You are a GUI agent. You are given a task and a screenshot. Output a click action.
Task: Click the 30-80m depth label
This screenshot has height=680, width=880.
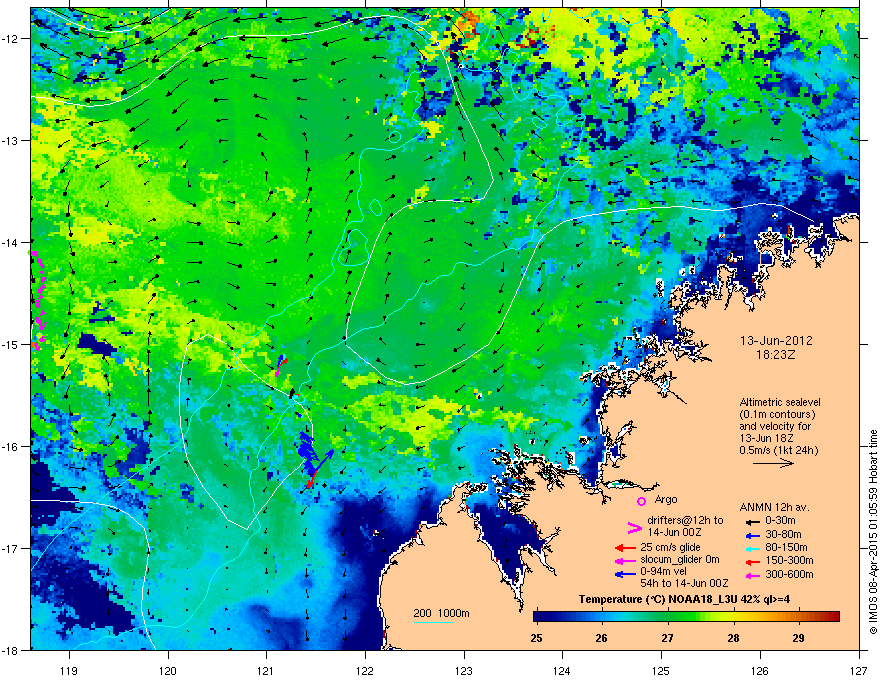coord(783,535)
